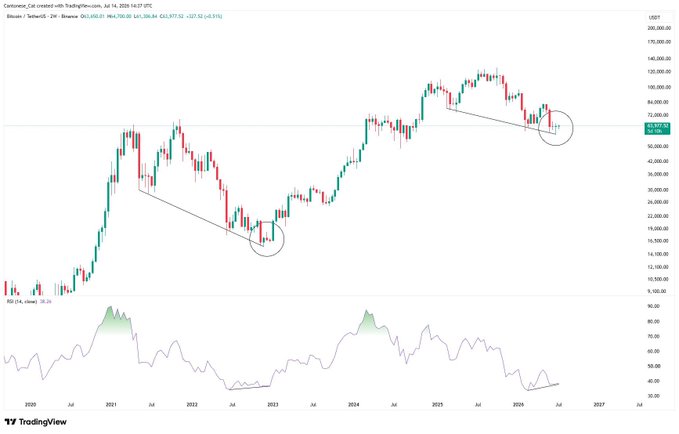The image size is (679, 434).
Task: Click the 16,500.00 price axis label
Action: 659,241
